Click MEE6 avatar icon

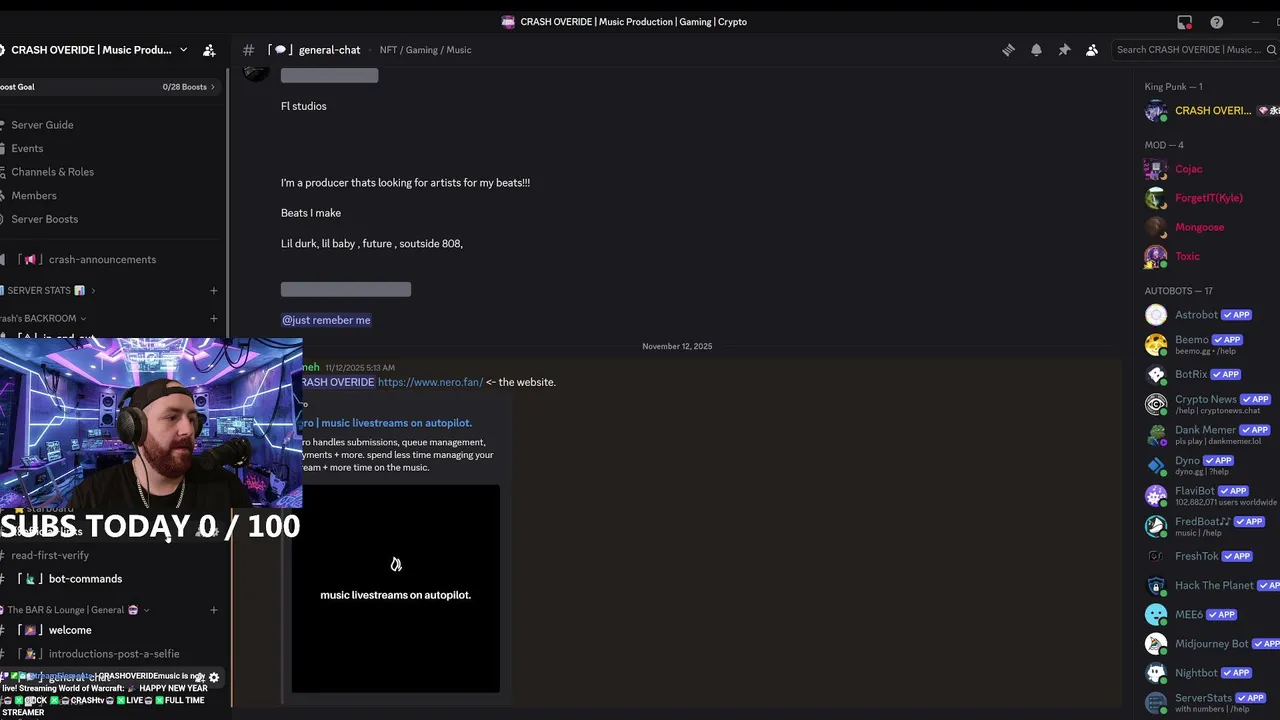coord(1156,615)
